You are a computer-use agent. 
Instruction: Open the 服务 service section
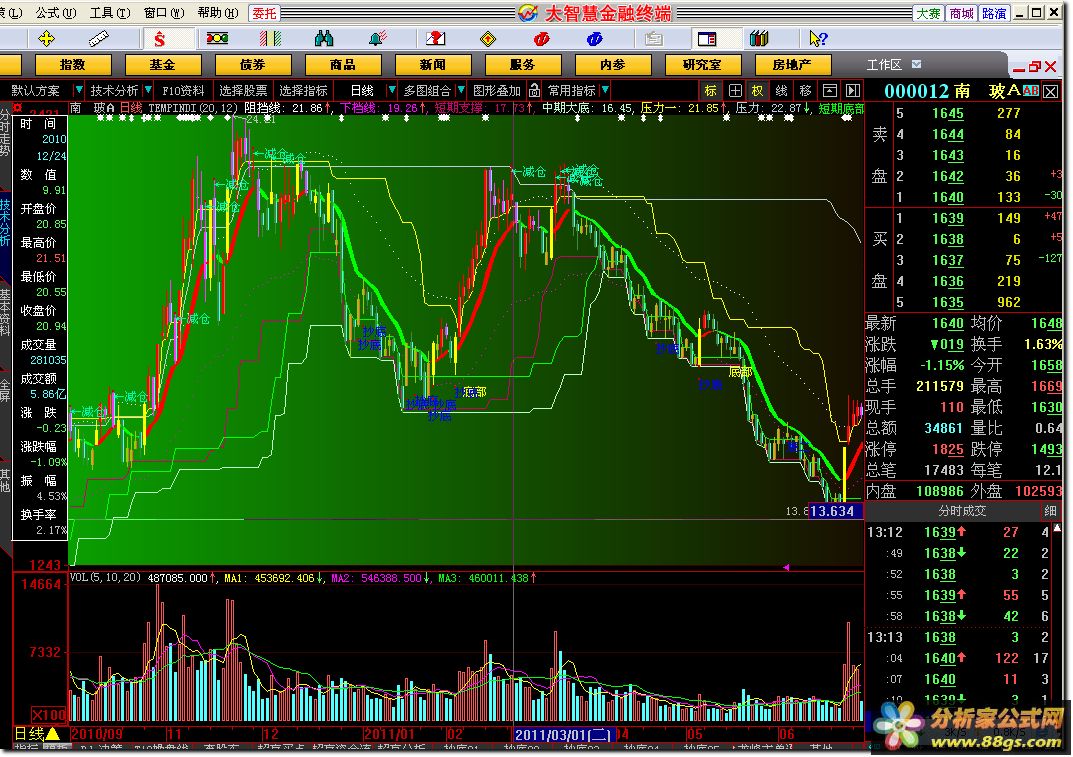tap(523, 64)
